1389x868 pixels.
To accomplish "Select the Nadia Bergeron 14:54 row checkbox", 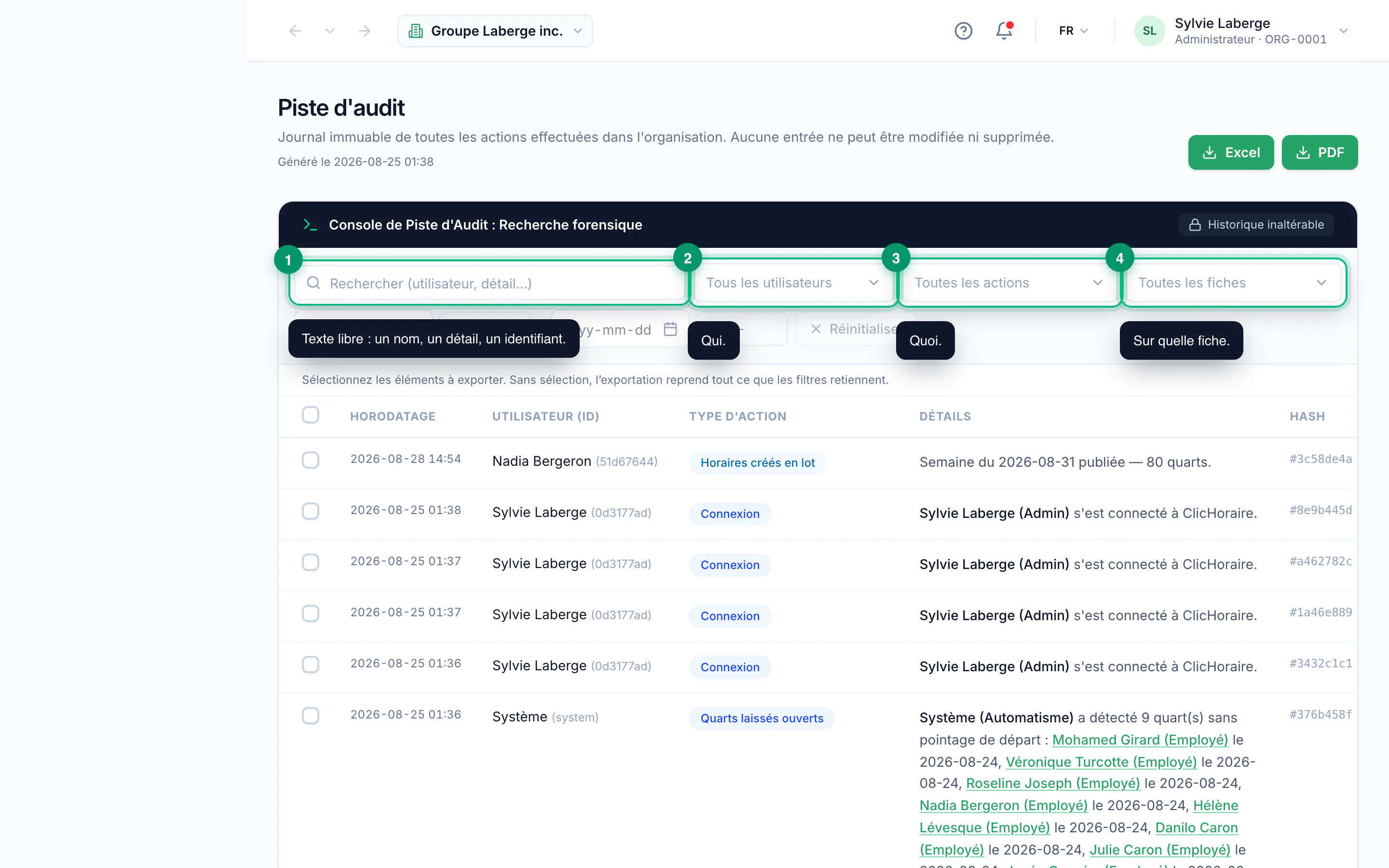I will pos(311,461).
